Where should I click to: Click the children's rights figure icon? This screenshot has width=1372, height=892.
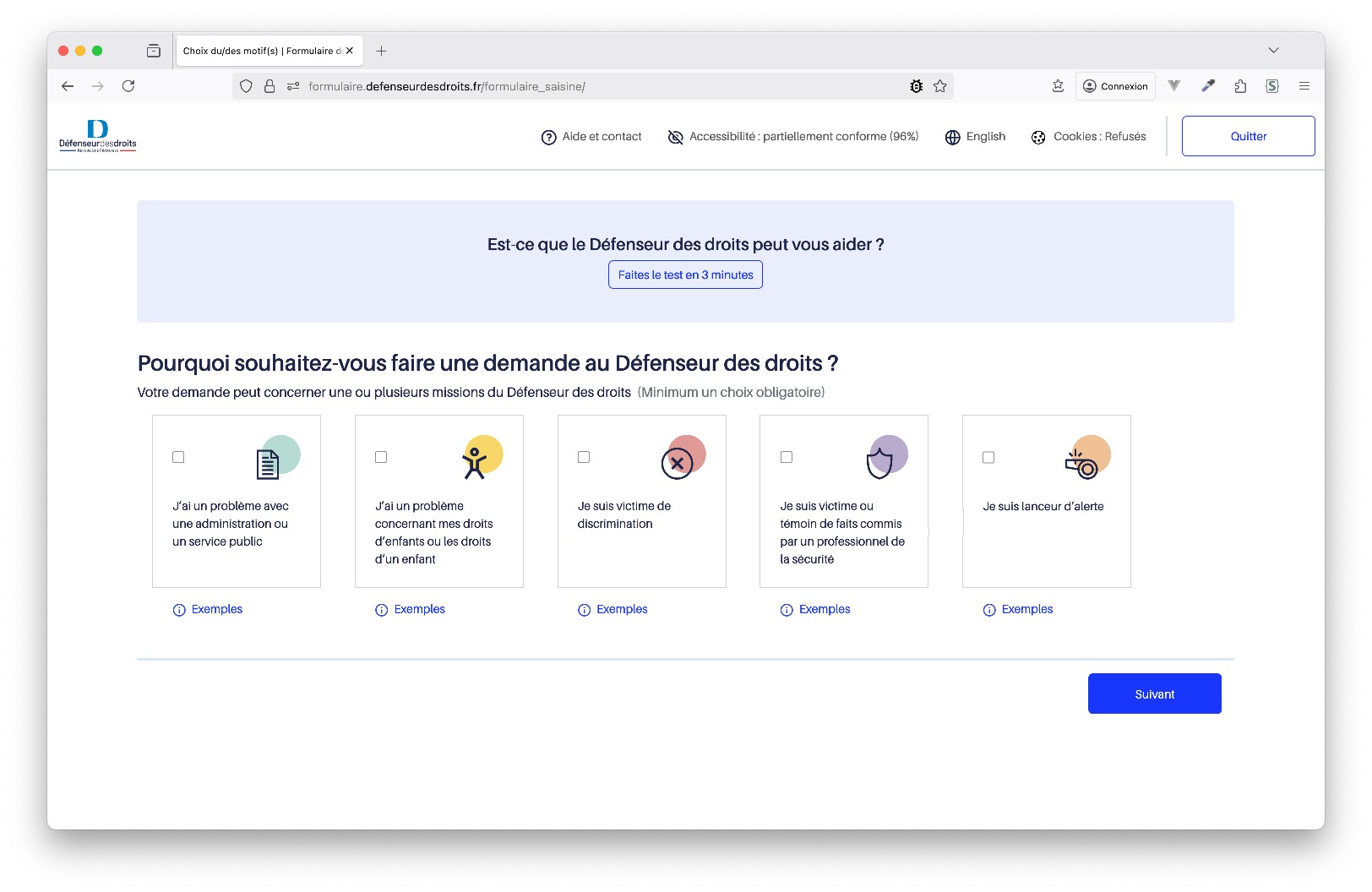pos(475,463)
